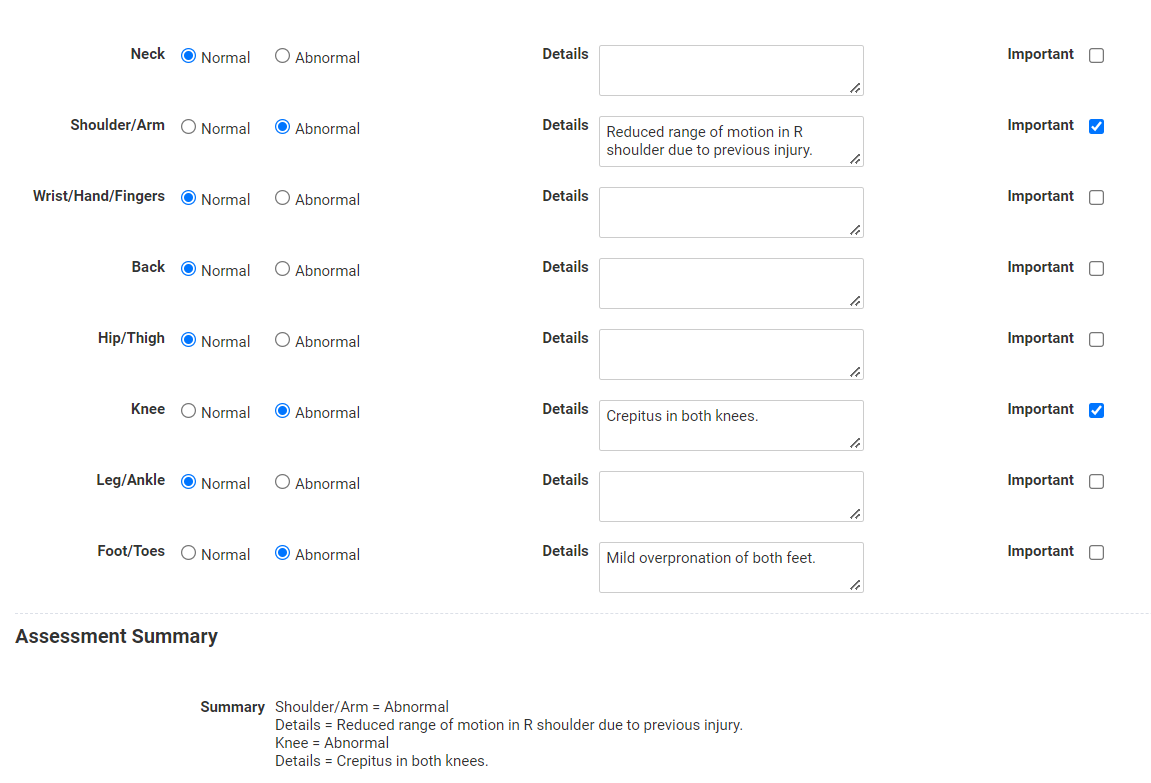Check Important for Leg/Ankle
The width and height of the screenshot is (1151, 783).
pos(1097,481)
